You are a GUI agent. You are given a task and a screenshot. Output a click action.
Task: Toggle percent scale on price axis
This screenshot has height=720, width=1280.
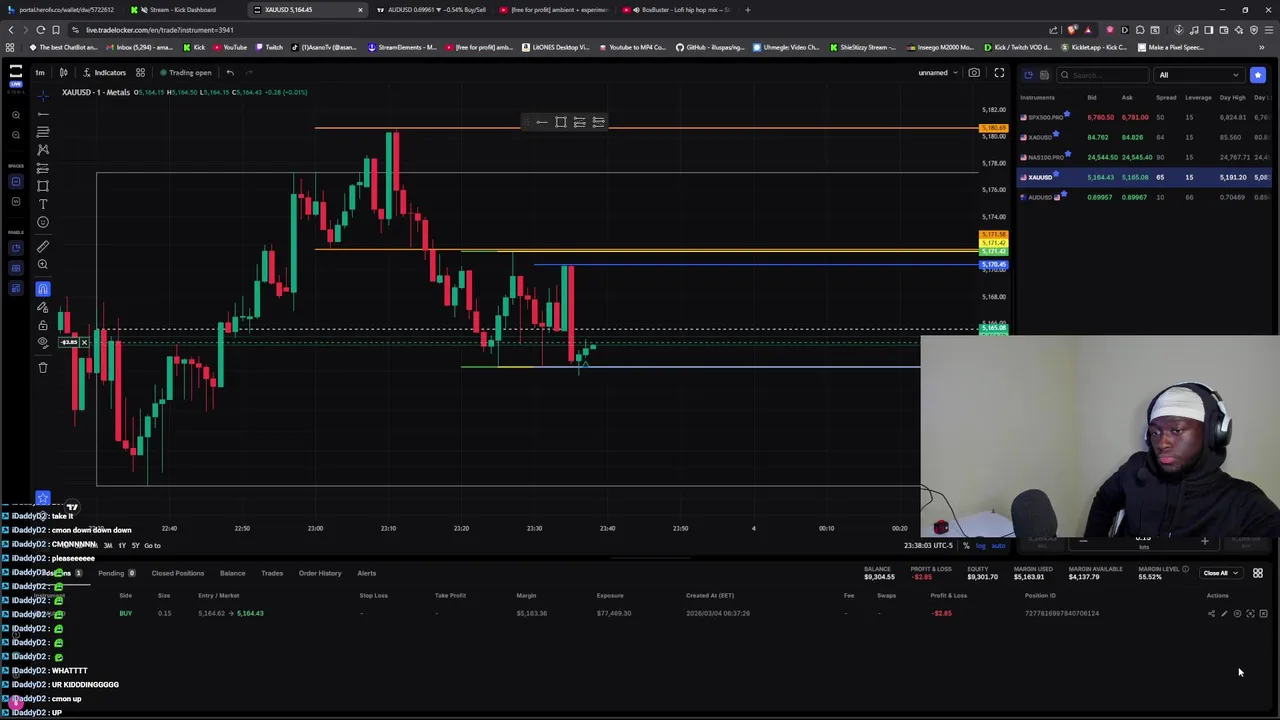click(966, 545)
